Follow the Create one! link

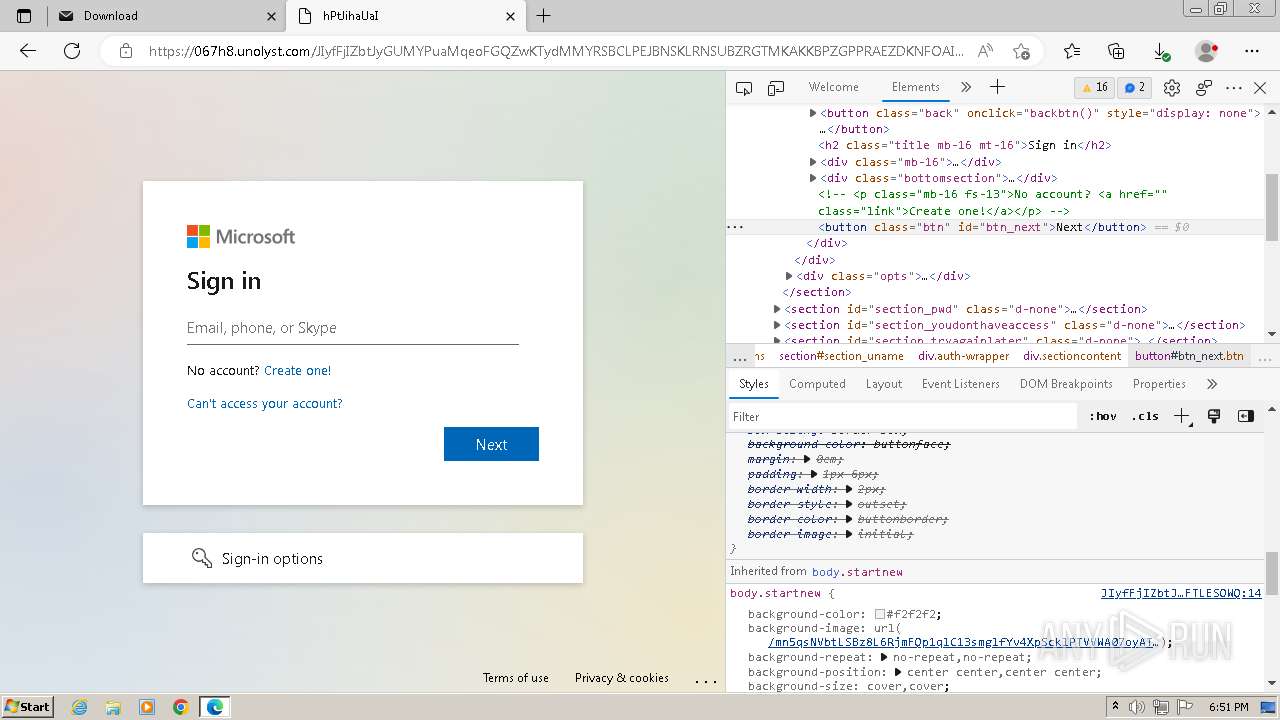click(x=297, y=370)
